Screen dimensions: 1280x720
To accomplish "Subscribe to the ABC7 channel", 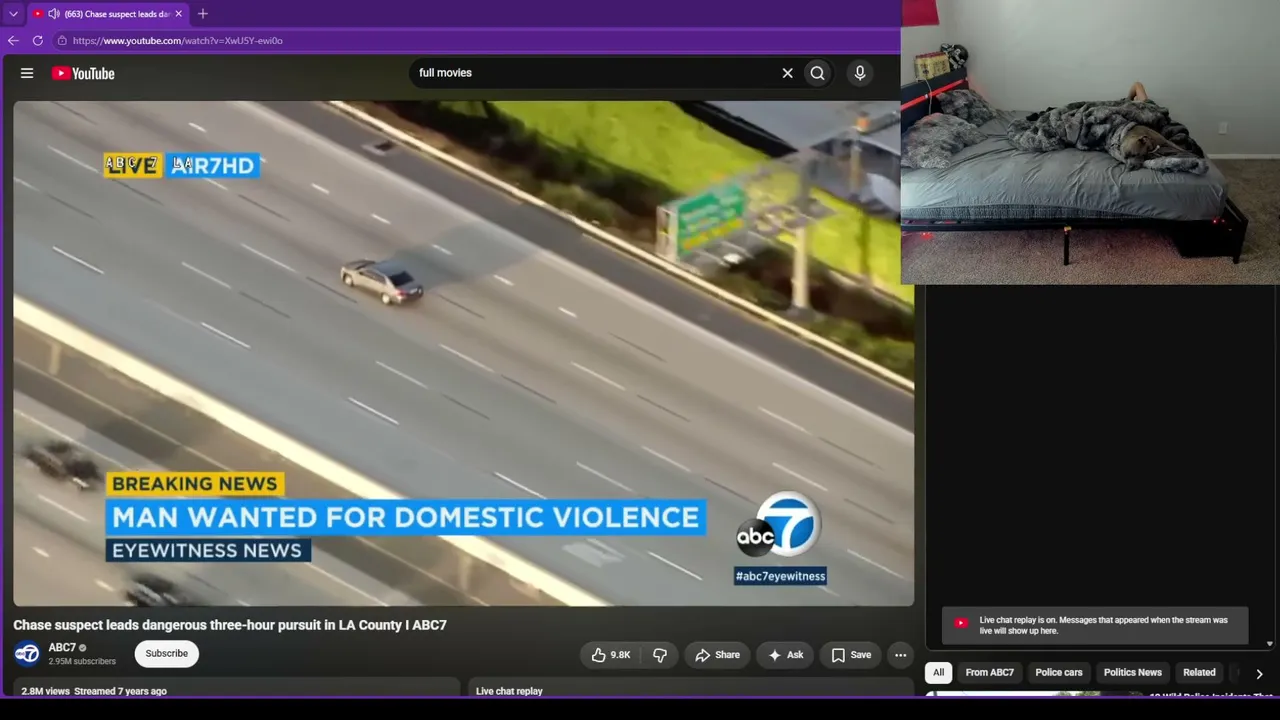I will (166, 654).
